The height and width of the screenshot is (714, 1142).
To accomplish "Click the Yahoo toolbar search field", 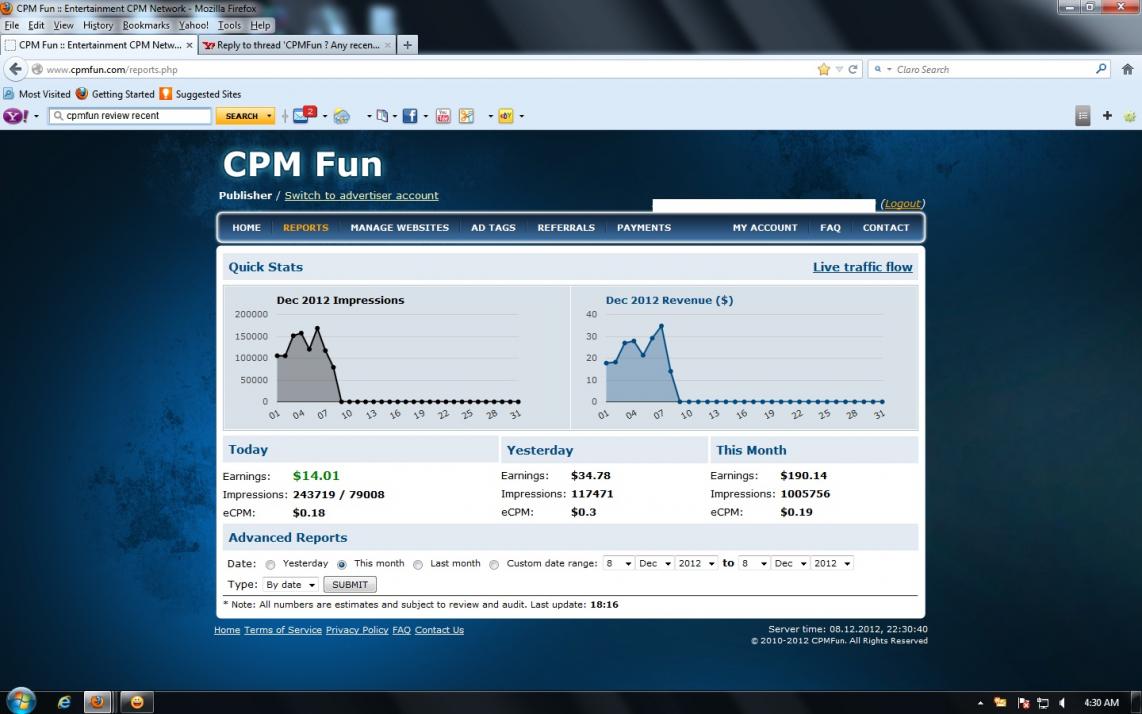I will (130, 116).
